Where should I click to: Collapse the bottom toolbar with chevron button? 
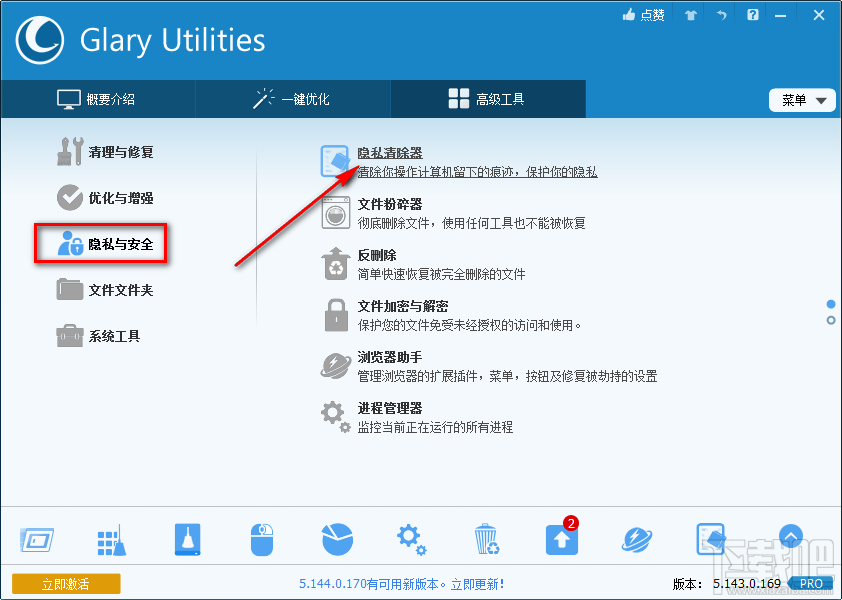point(790,537)
